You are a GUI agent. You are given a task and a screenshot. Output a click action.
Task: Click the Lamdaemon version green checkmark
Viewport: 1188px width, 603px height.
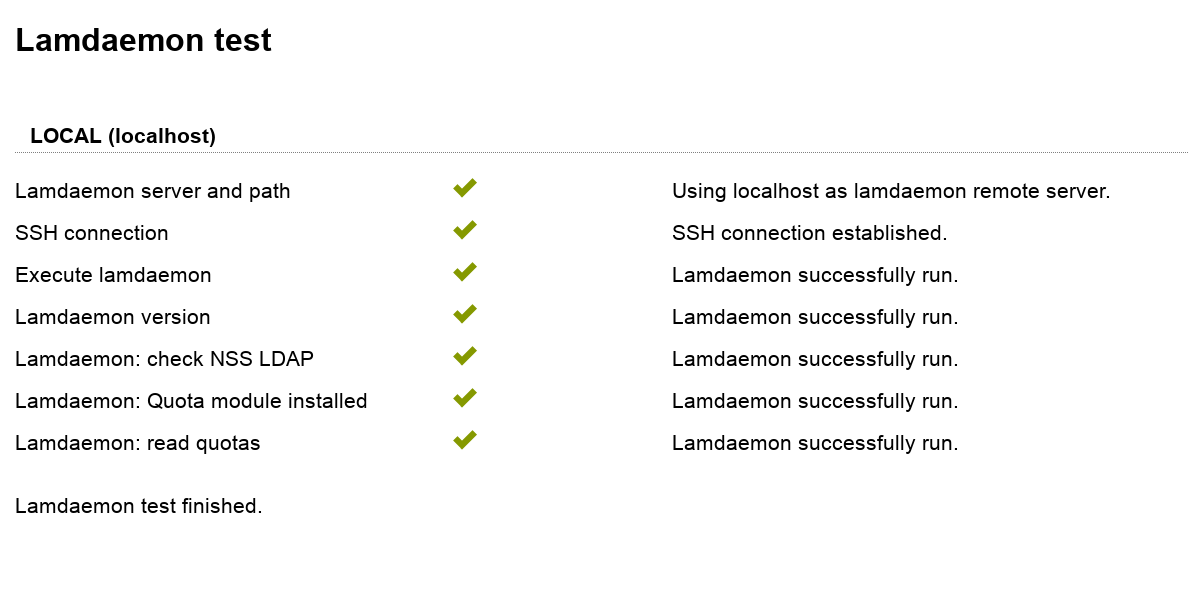(x=464, y=314)
